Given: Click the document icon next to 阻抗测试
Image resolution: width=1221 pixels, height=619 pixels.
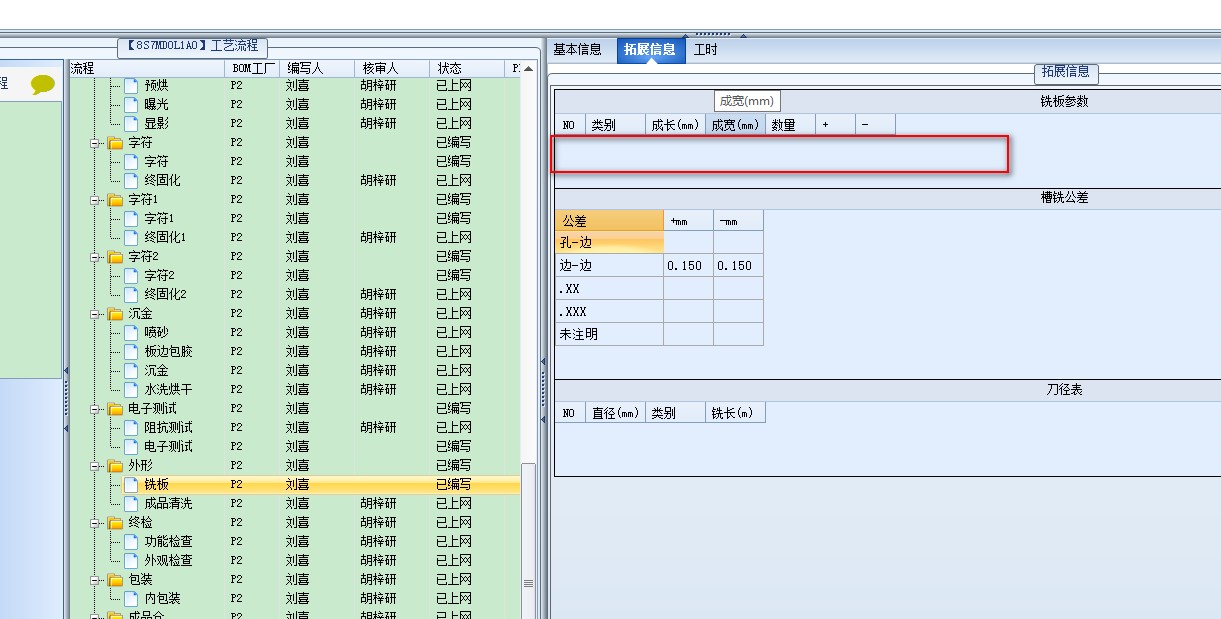Looking at the screenshot, I should pyautogui.click(x=131, y=428).
